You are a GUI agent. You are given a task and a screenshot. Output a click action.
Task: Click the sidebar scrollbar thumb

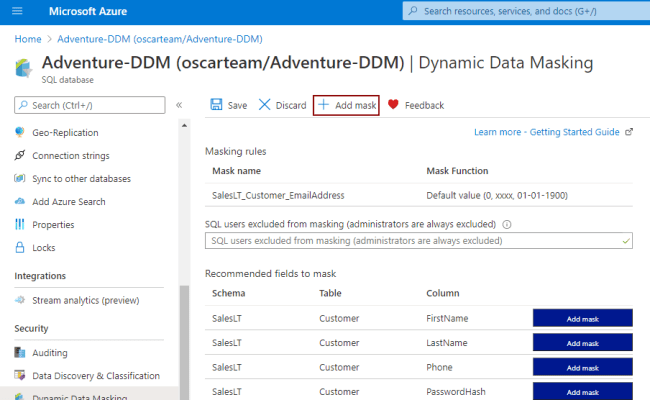pyautogui.click(x=184, y=343)
